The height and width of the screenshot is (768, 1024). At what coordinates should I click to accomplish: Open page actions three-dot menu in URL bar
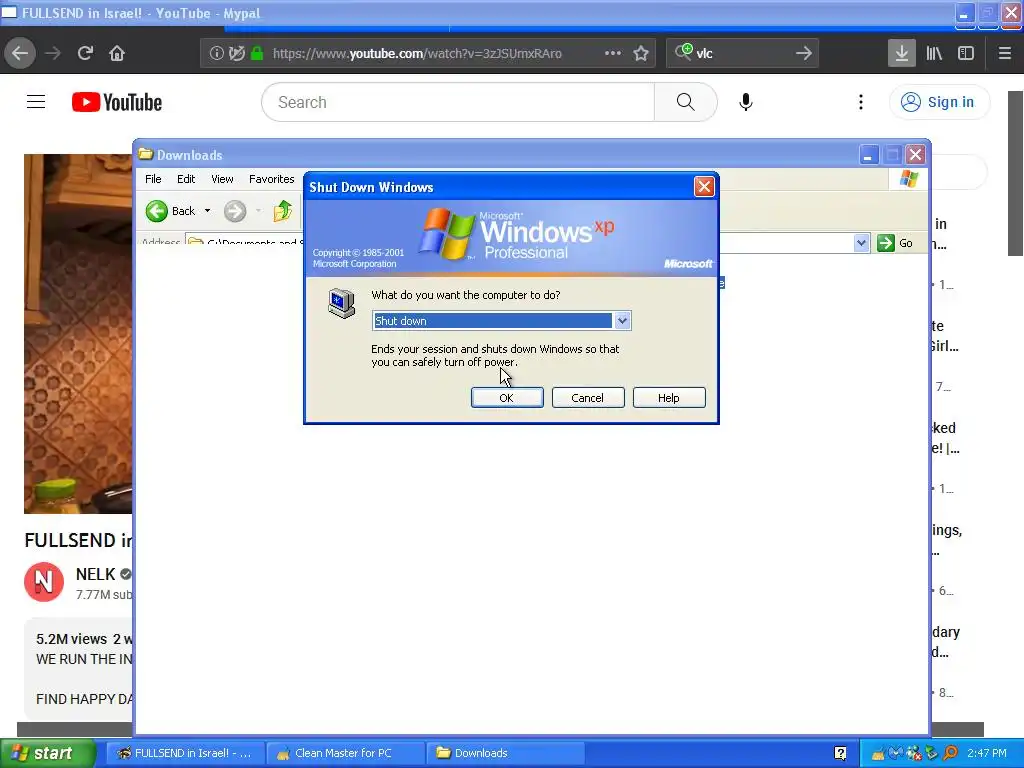[x=613, y=54]
